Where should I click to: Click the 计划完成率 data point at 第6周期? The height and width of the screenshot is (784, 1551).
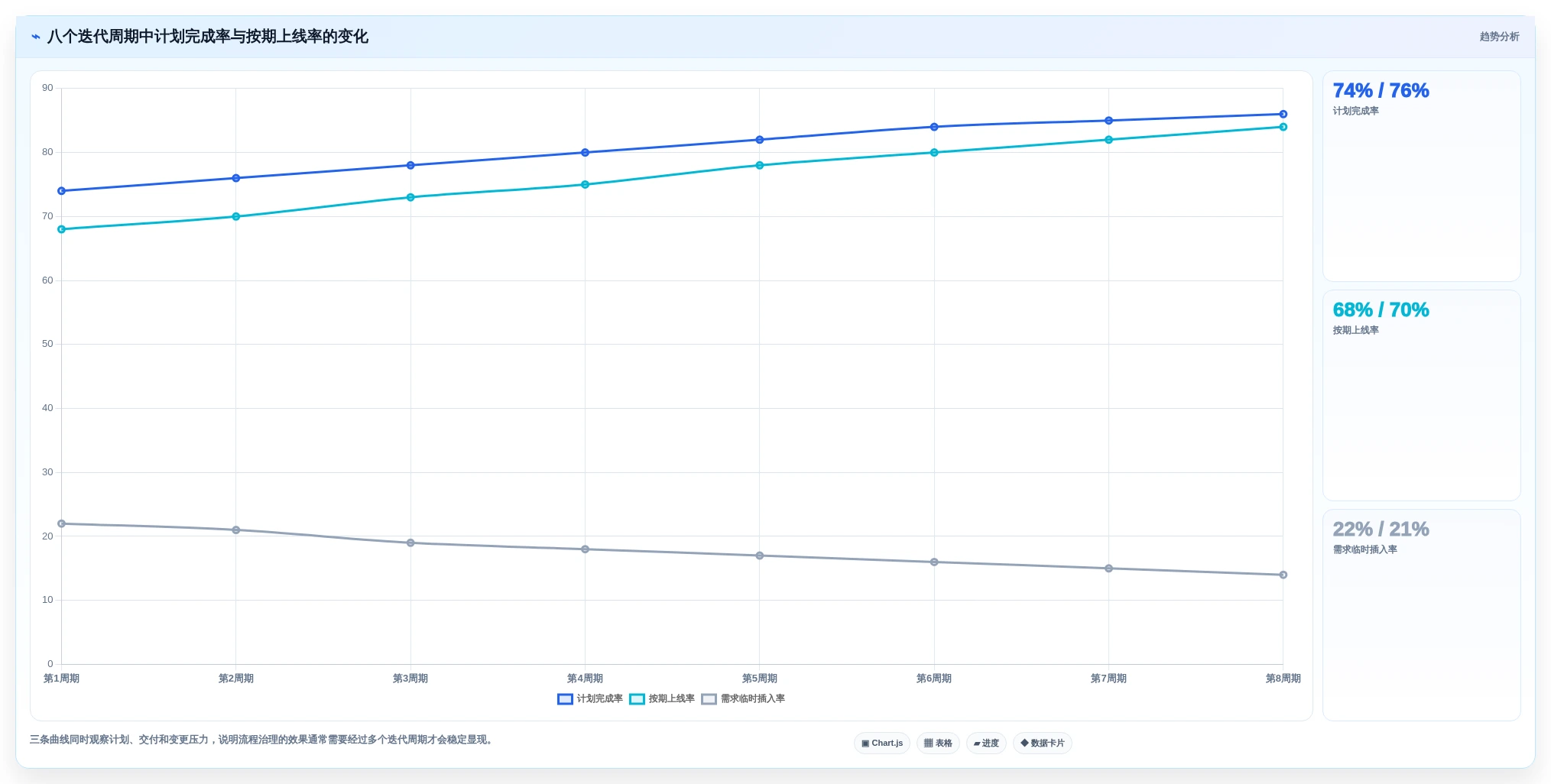point(934,127)
